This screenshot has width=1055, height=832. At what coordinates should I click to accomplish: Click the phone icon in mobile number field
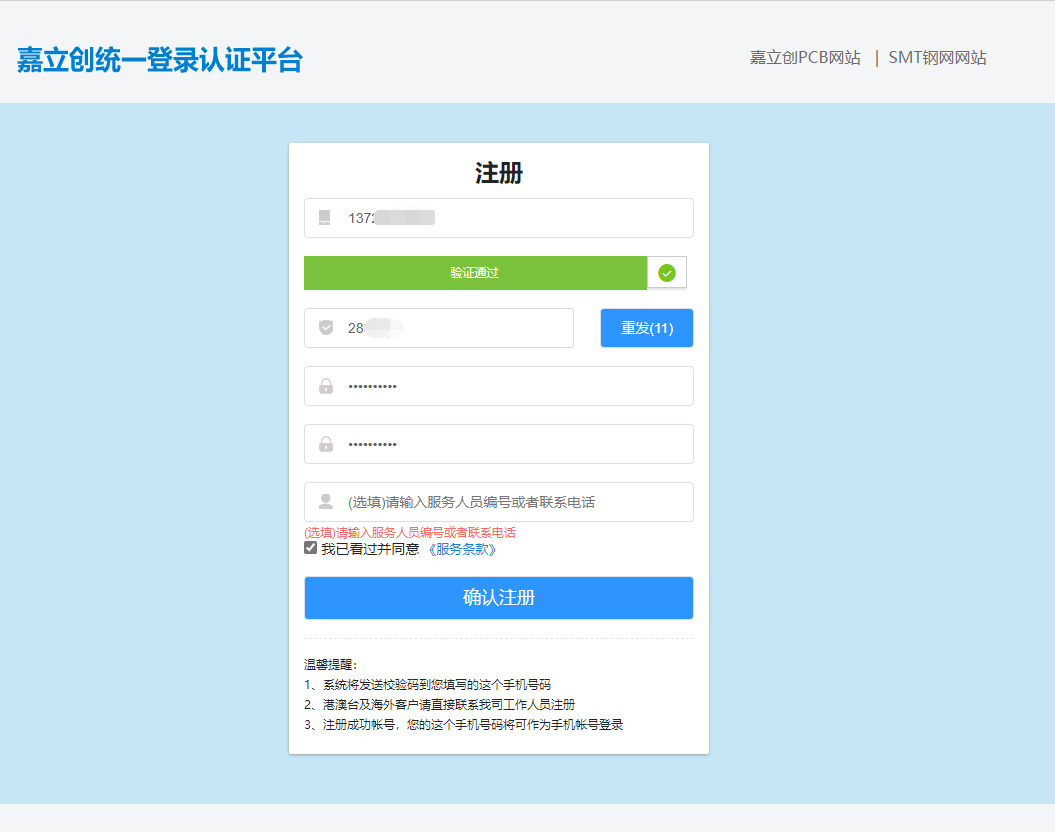tap(324, 218)
